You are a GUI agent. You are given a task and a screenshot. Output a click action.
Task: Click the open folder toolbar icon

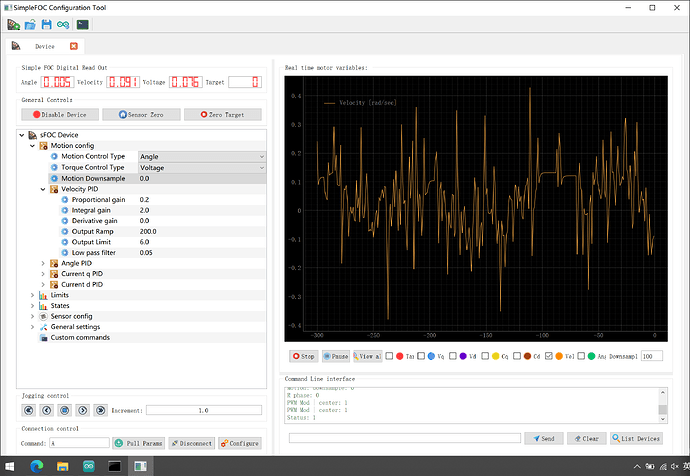[x=30, y=25]
